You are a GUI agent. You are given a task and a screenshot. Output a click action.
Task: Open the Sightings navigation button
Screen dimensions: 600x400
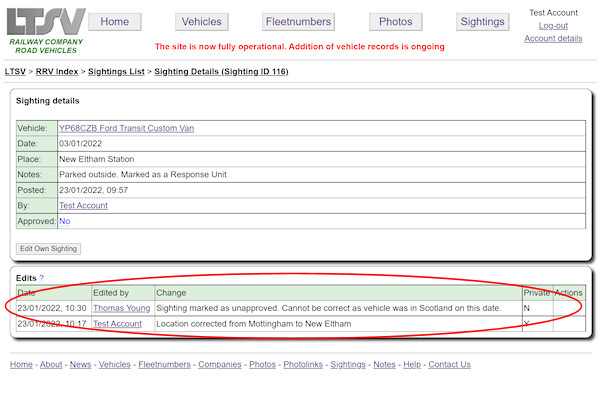[482, 22]
